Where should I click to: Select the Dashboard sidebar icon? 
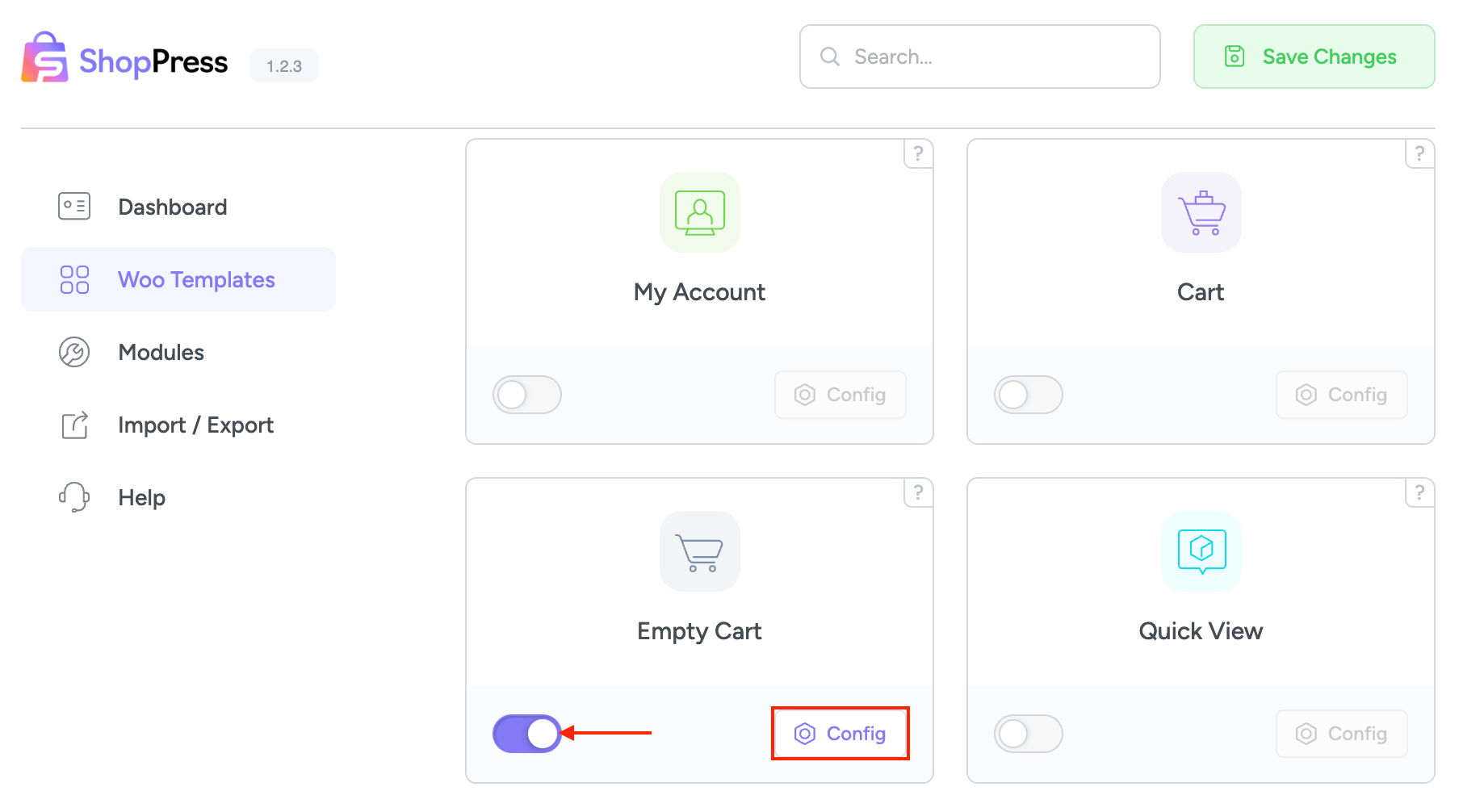(x=73, y=207)
